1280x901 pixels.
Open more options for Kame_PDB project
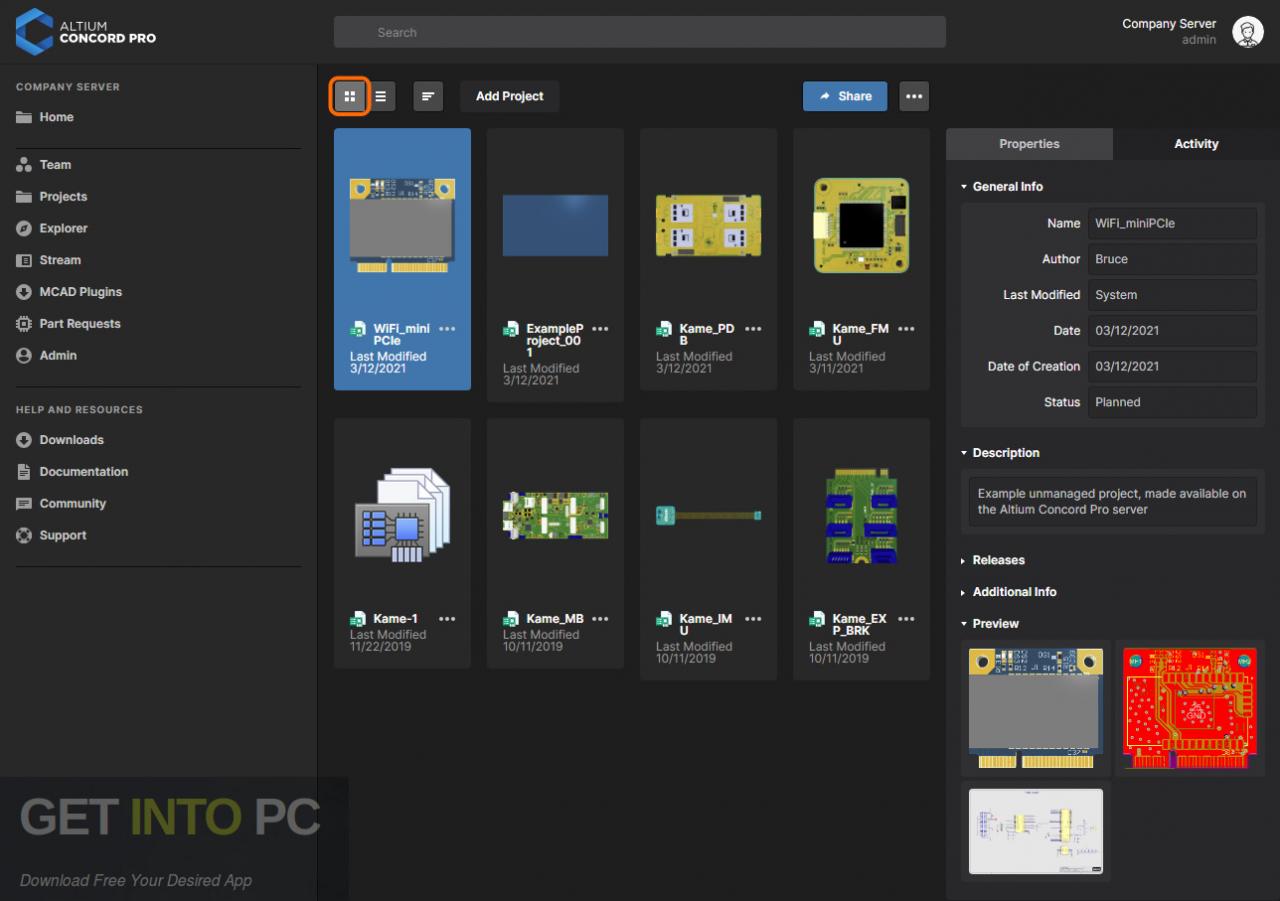point(753,329)
